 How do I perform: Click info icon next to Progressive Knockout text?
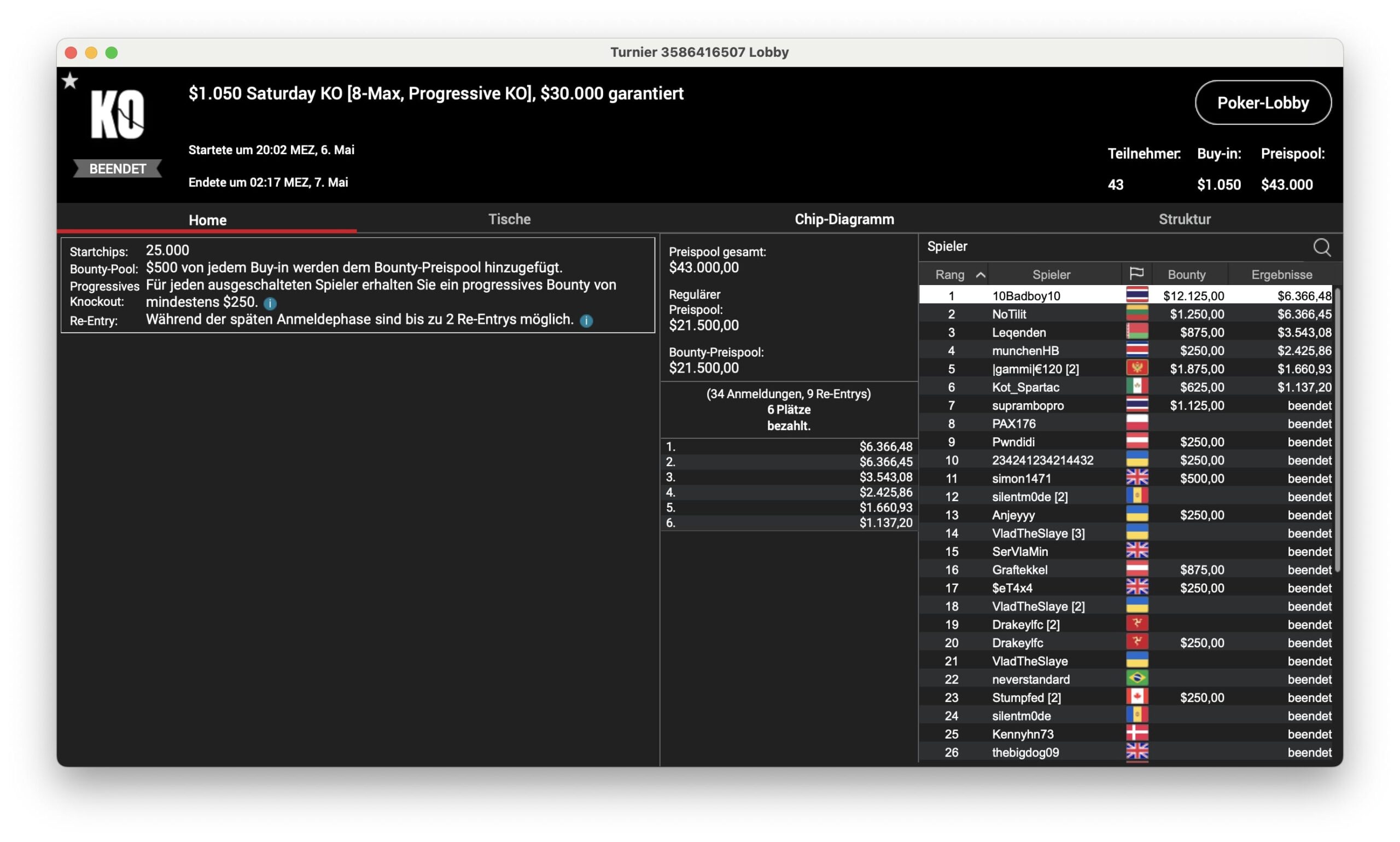pyautogui.click(x=270, y=303)
